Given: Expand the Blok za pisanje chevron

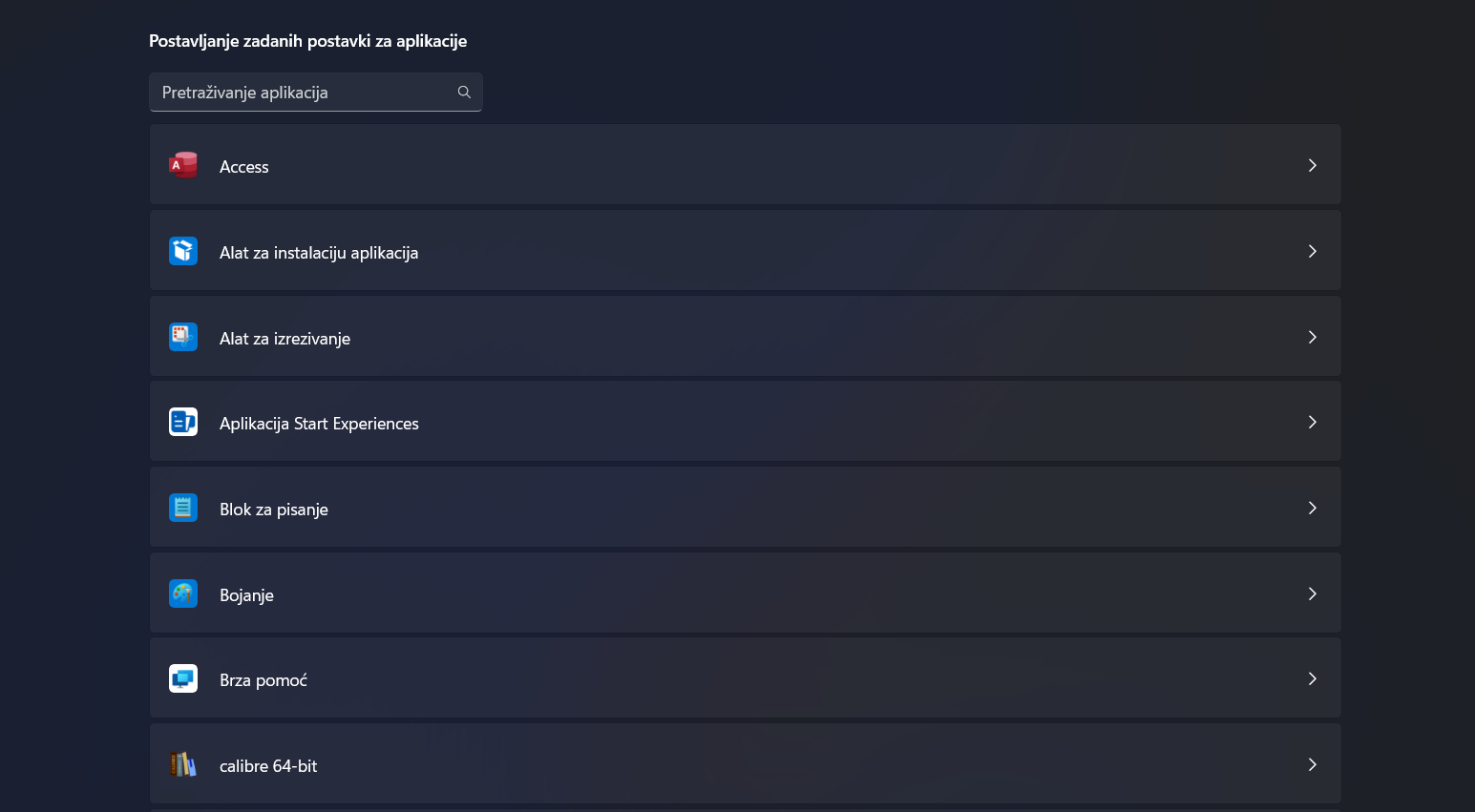Looking at the screenshot, I should tap(1313, 508).
